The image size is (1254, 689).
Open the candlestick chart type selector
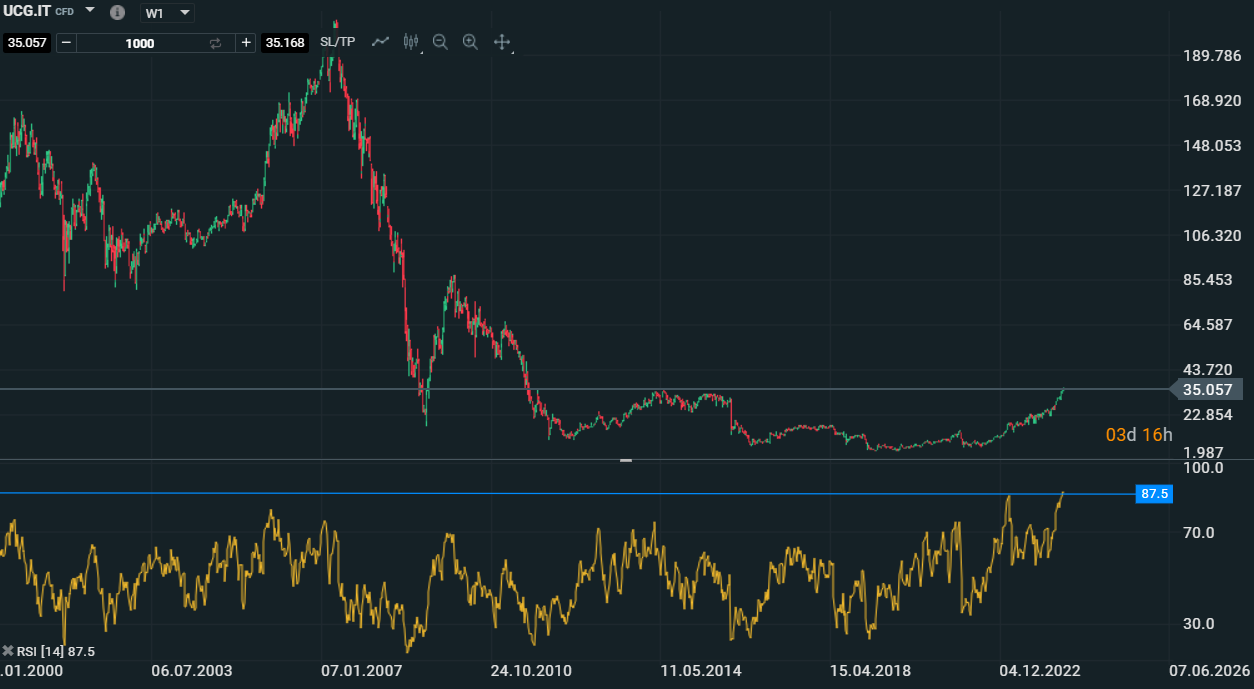pos(410,42)
